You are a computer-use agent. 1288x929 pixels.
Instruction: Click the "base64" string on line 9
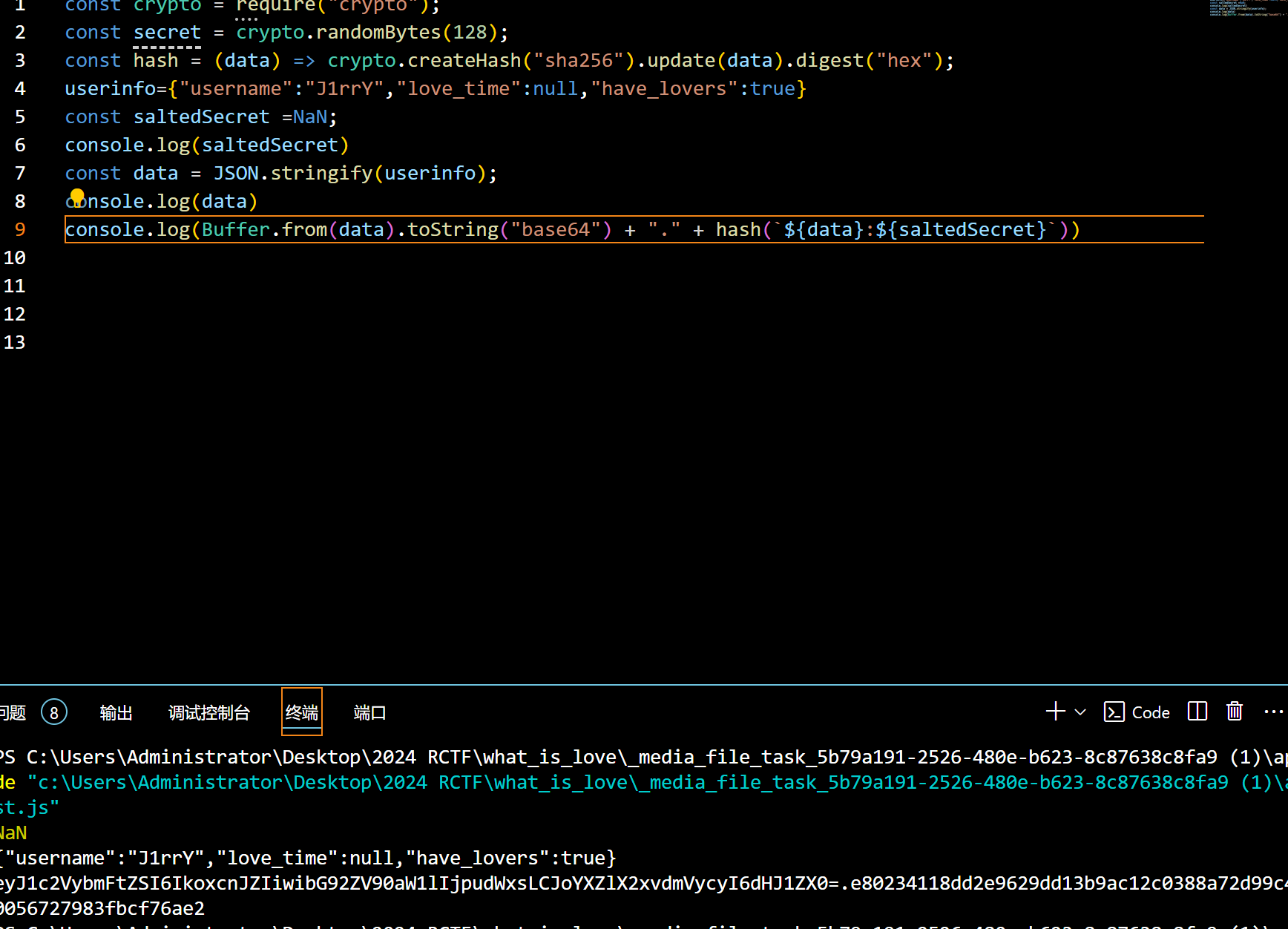pyautogui.click(x=556, y=229)
